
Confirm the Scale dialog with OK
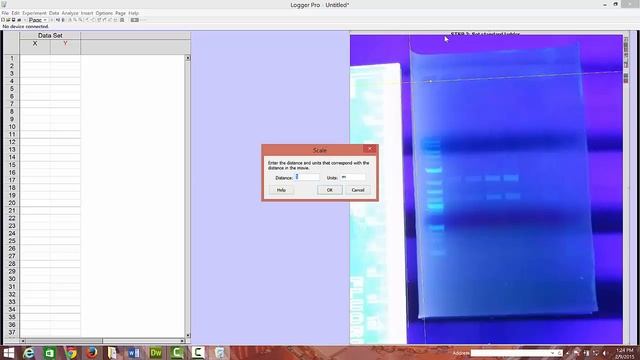(x=330, y=190)
